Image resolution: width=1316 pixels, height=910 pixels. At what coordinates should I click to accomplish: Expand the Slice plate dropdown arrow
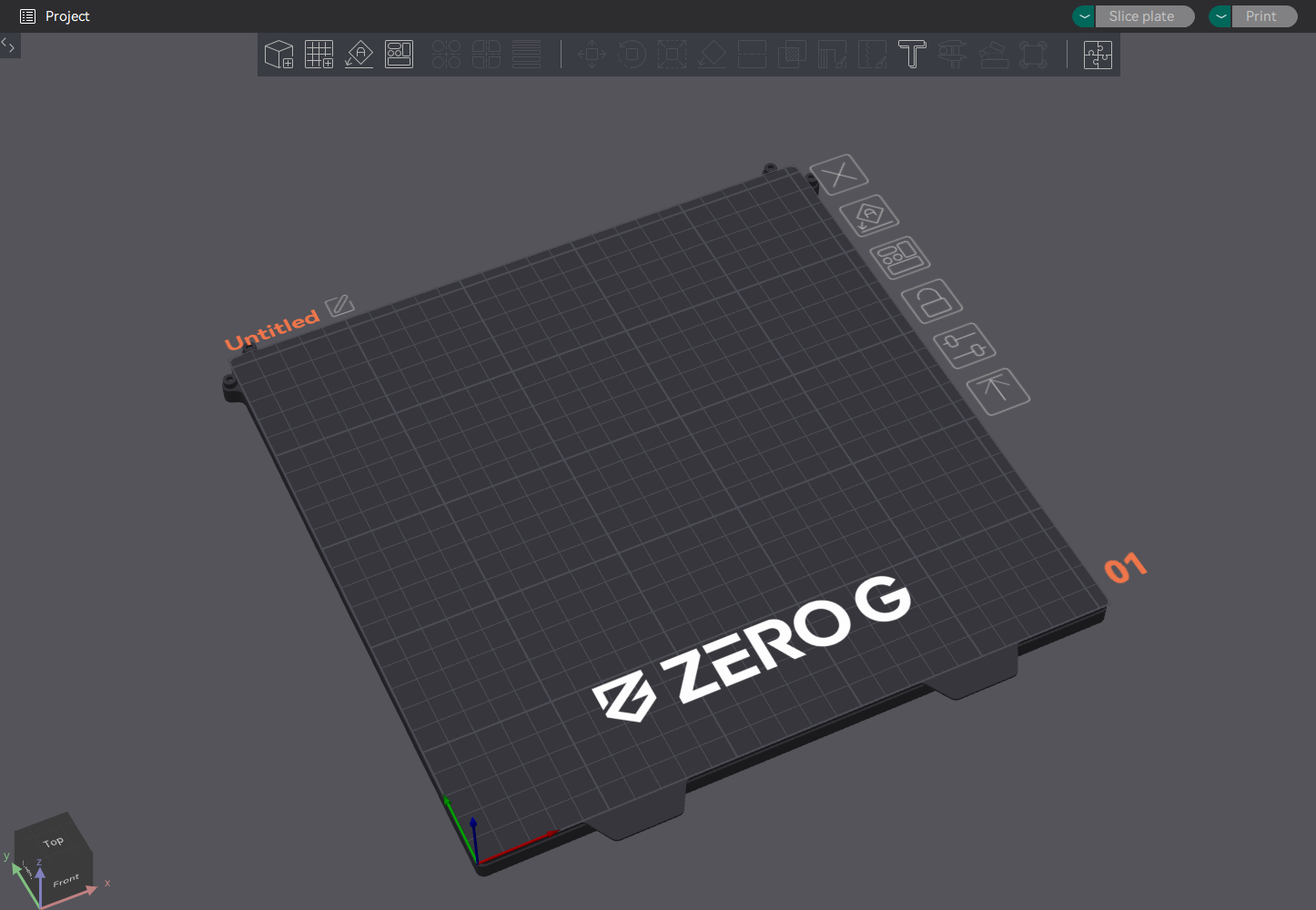[x=1084, y=16]
